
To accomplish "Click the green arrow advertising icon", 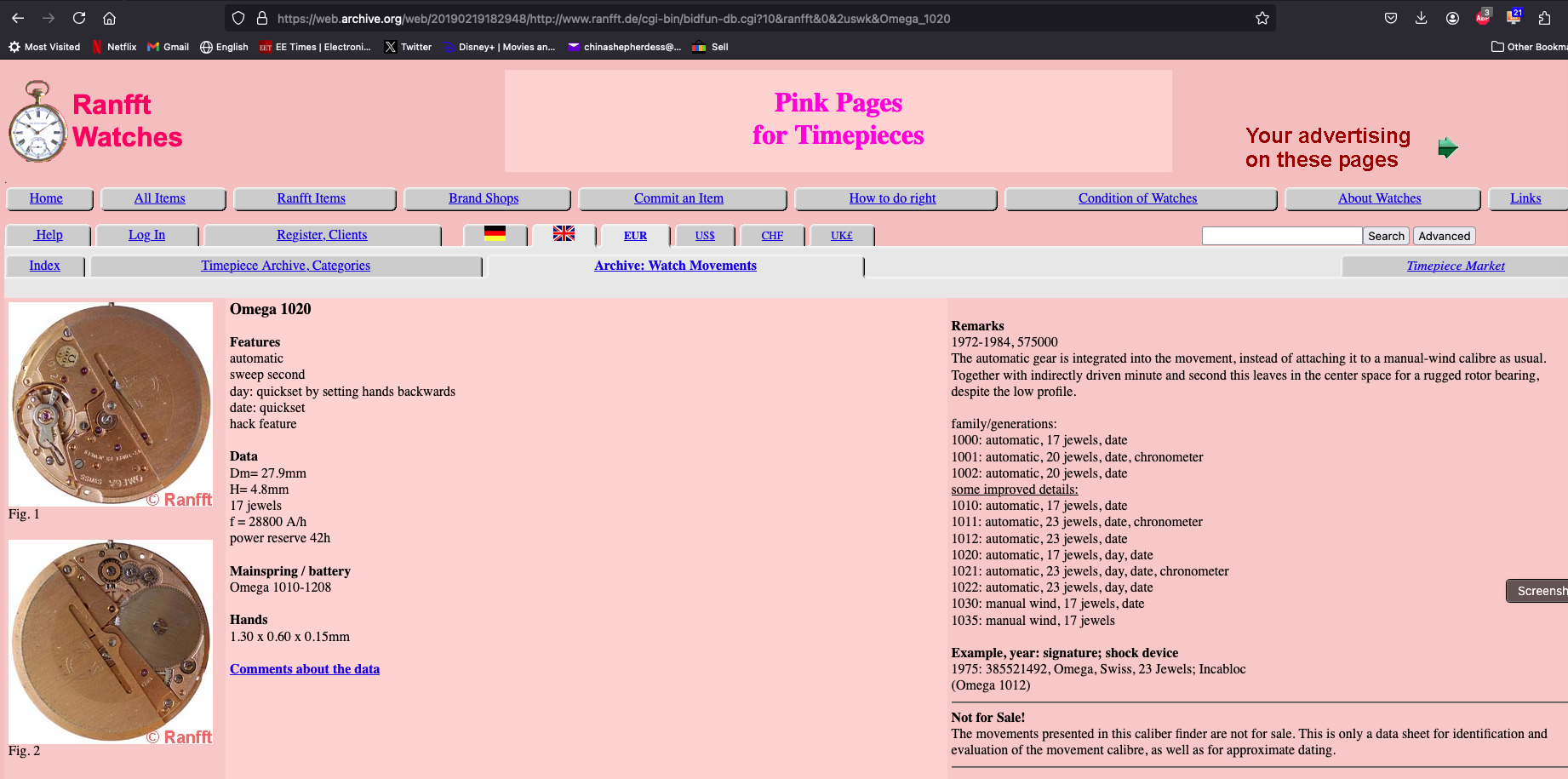I will pyautogui.click(x=1447, y=148).
